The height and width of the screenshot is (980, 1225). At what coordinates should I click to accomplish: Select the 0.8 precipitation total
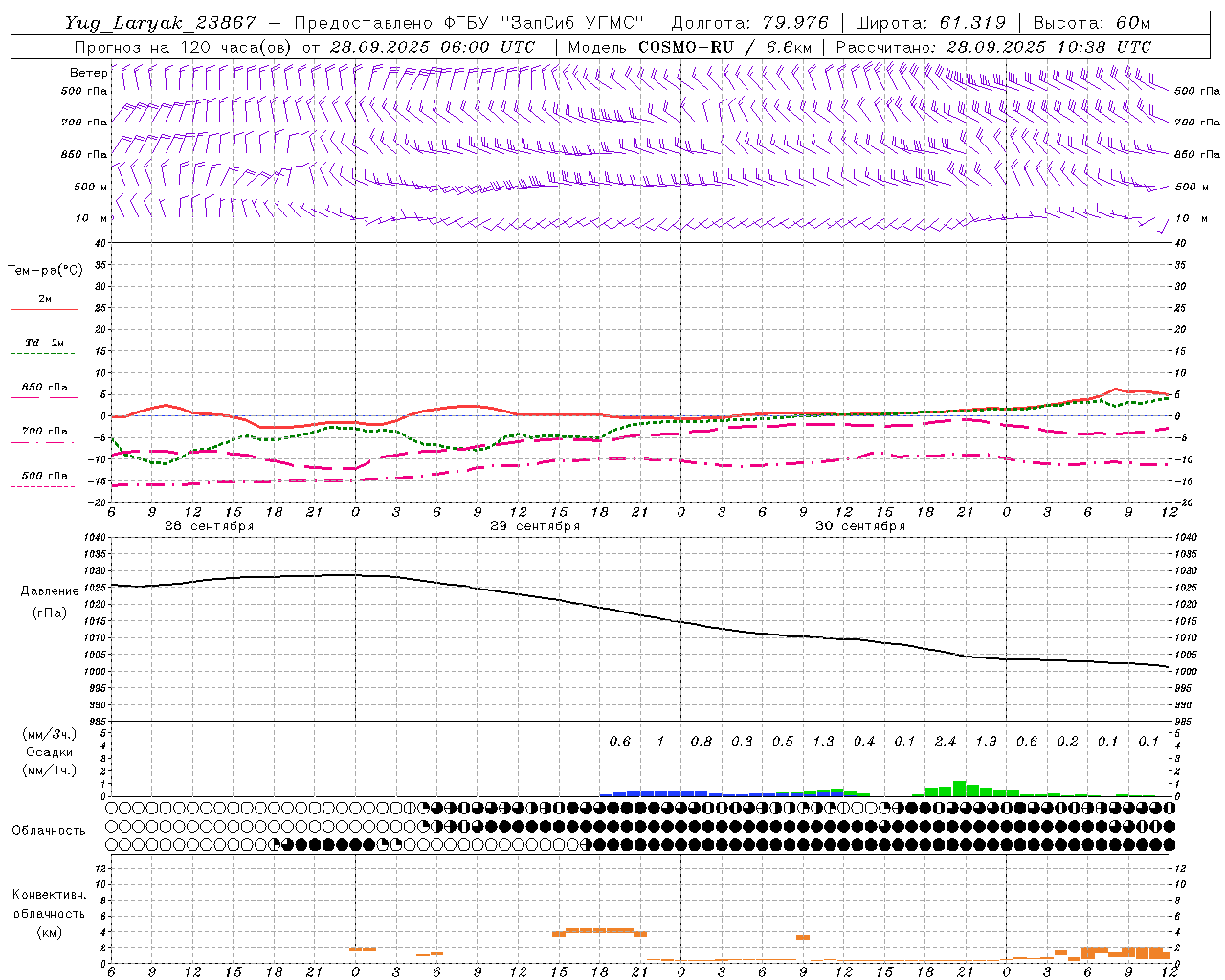tap(702, 742)
